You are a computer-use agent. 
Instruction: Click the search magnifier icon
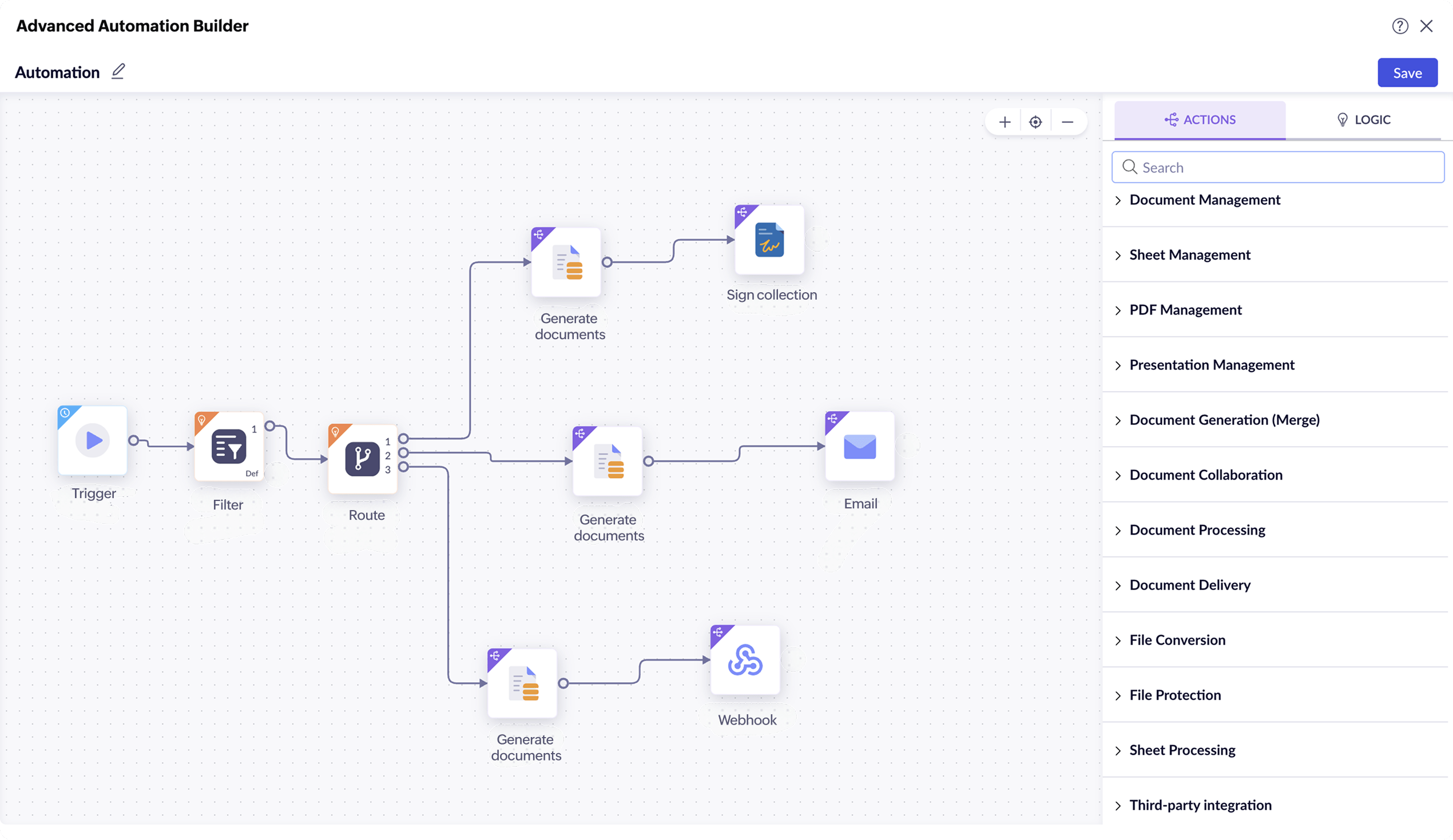(x=1130, y=167)
